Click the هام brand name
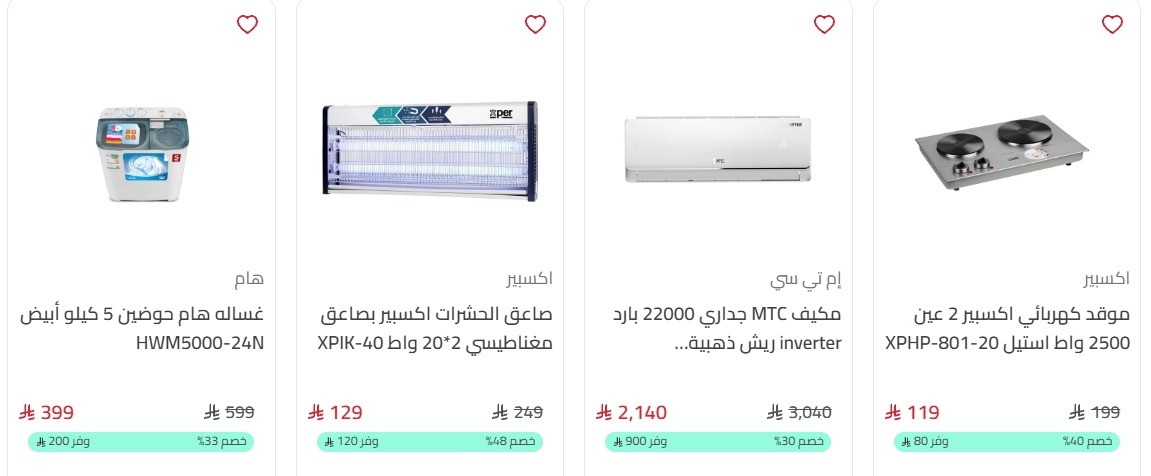The width and height of the screenshot is (1151, 476). [248, 278]
